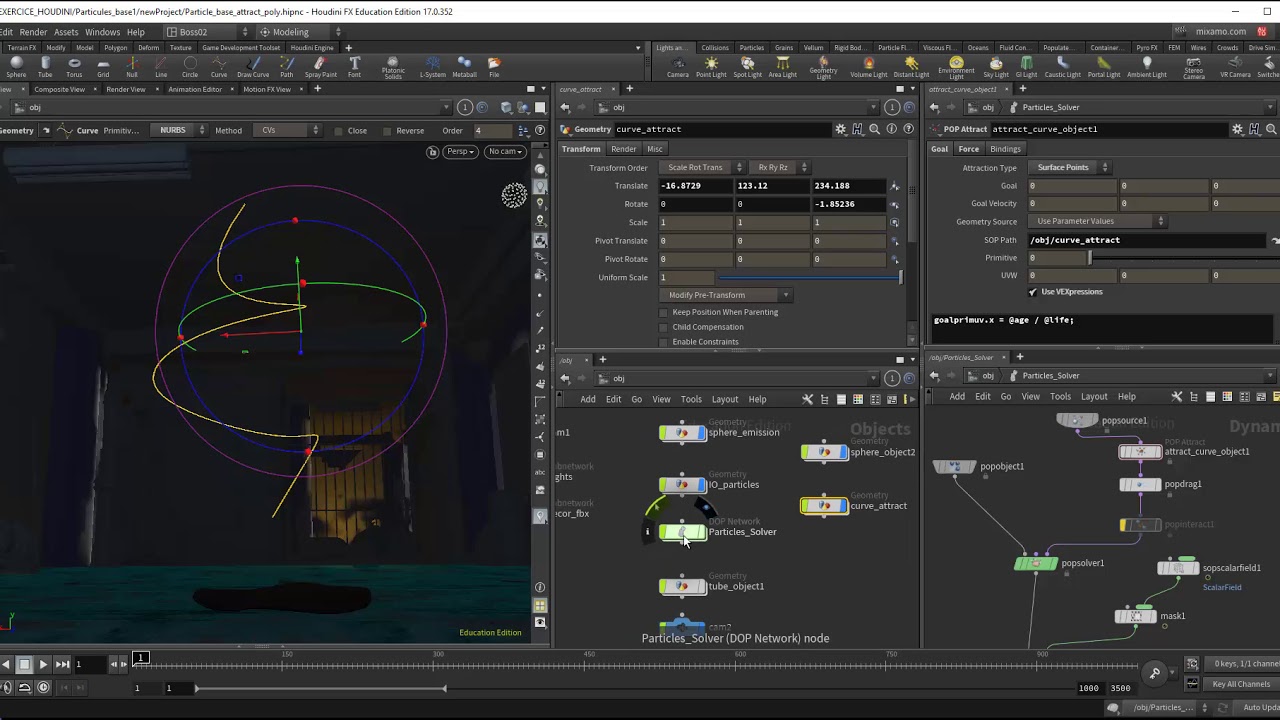Select the Torus shelf tool

(x=74, y=67)
